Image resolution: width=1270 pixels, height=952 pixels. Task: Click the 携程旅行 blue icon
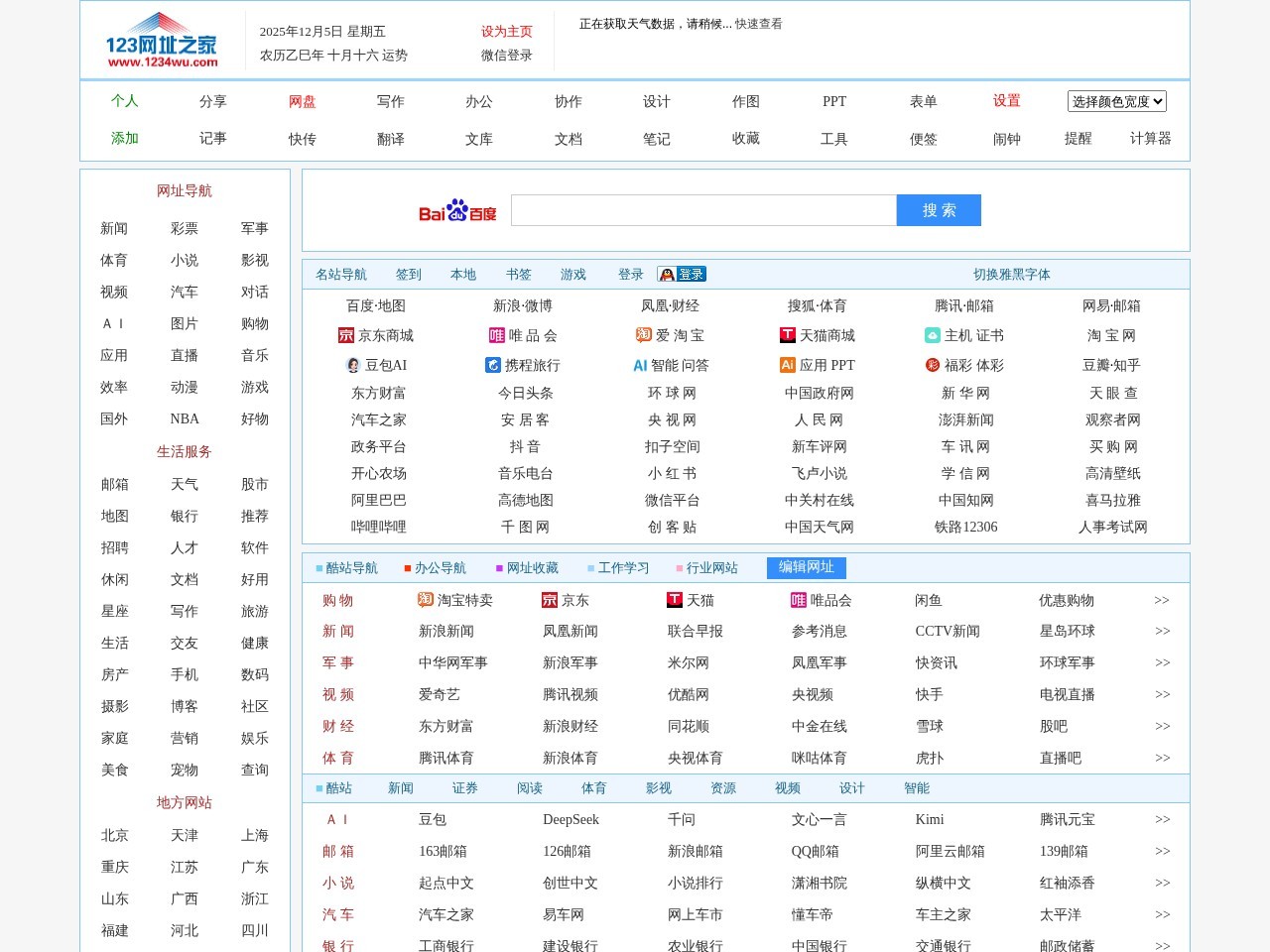(x=493, y=365)
